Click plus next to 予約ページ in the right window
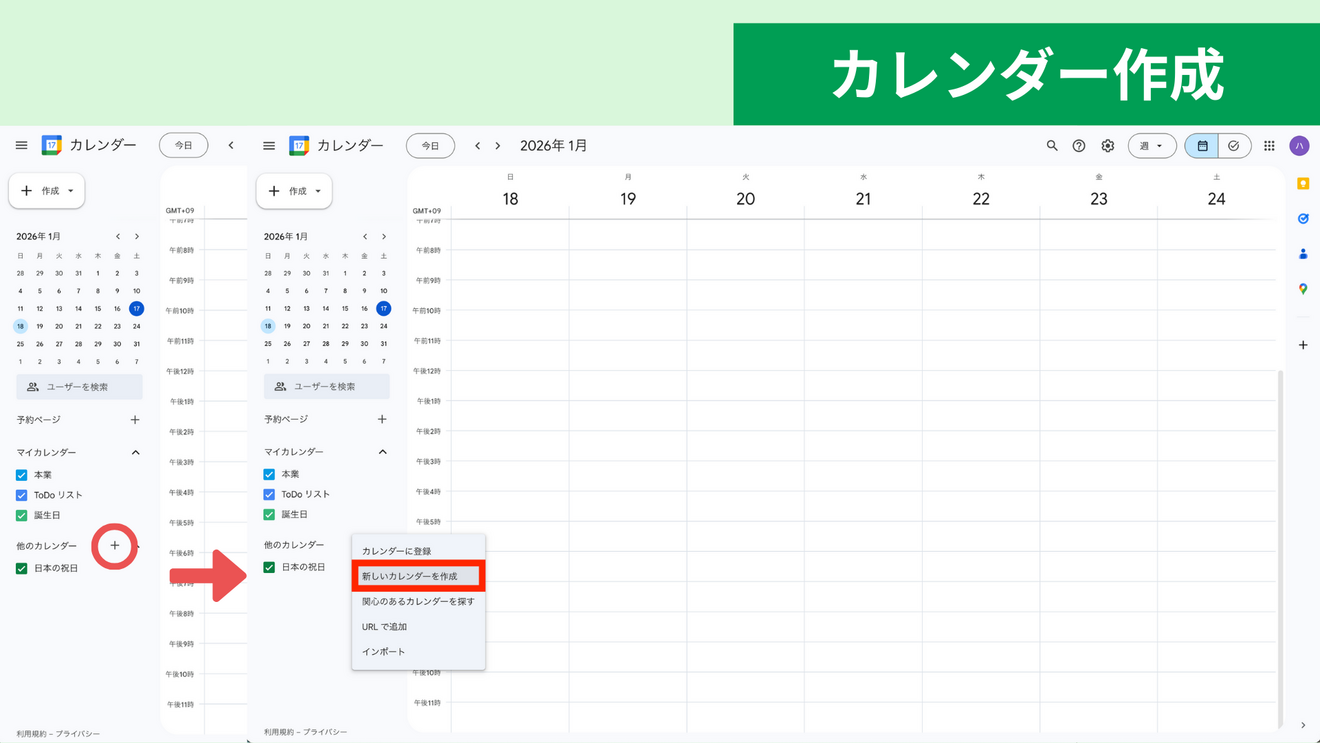The image size is (1320, 743). (382, 419)
